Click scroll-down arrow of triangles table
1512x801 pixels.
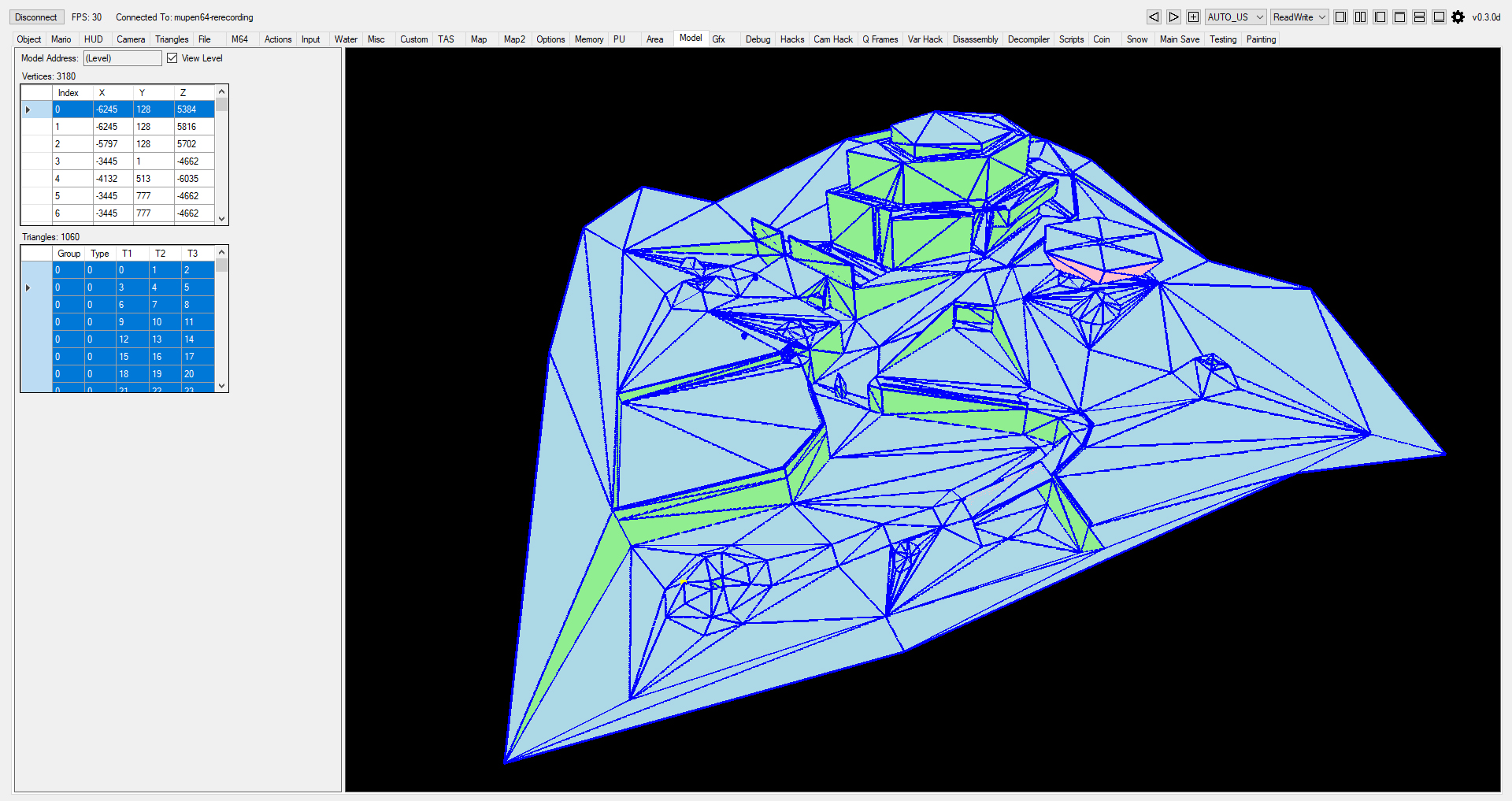(x=222, y=386)
